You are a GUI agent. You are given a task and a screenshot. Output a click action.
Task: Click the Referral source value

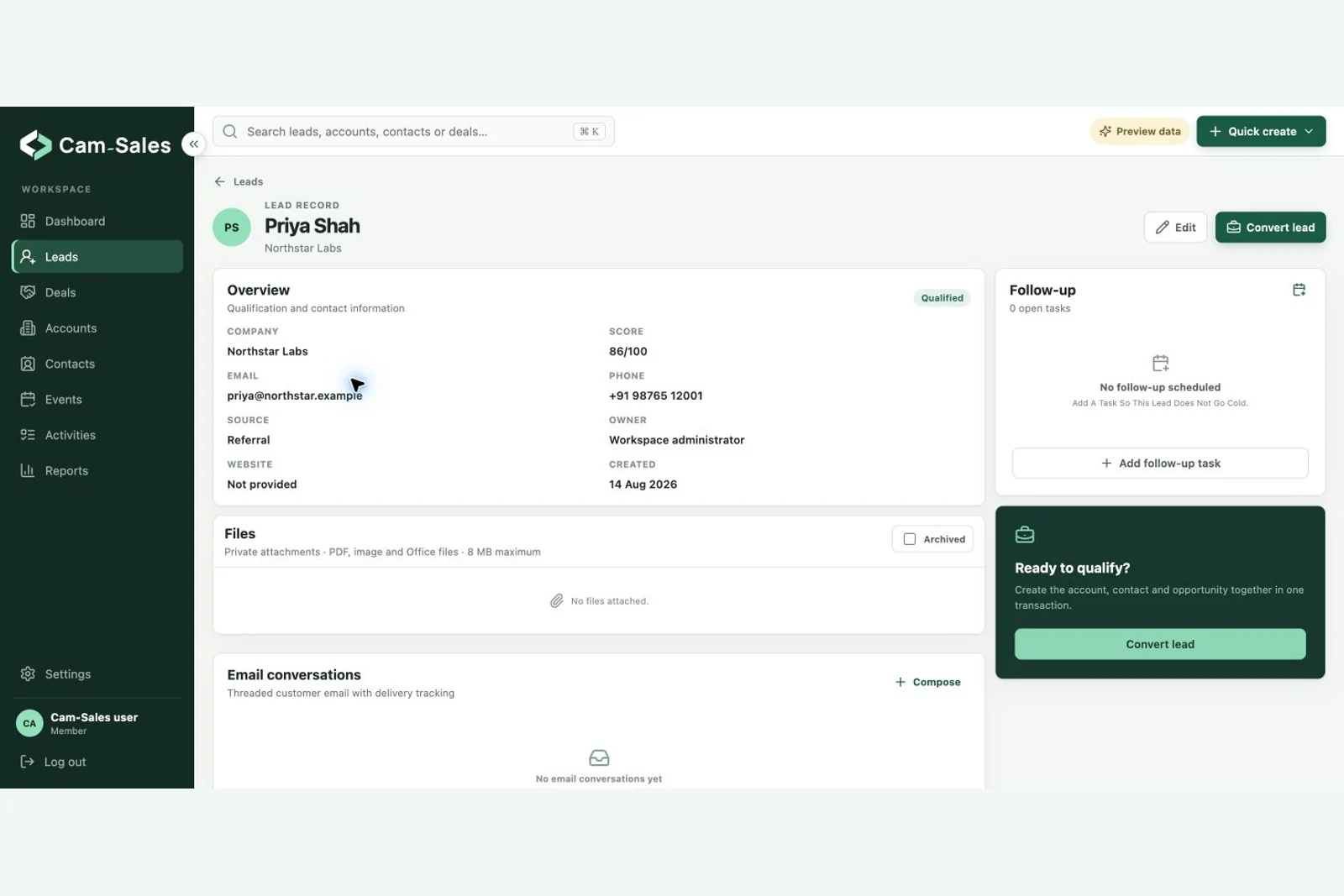249,441
